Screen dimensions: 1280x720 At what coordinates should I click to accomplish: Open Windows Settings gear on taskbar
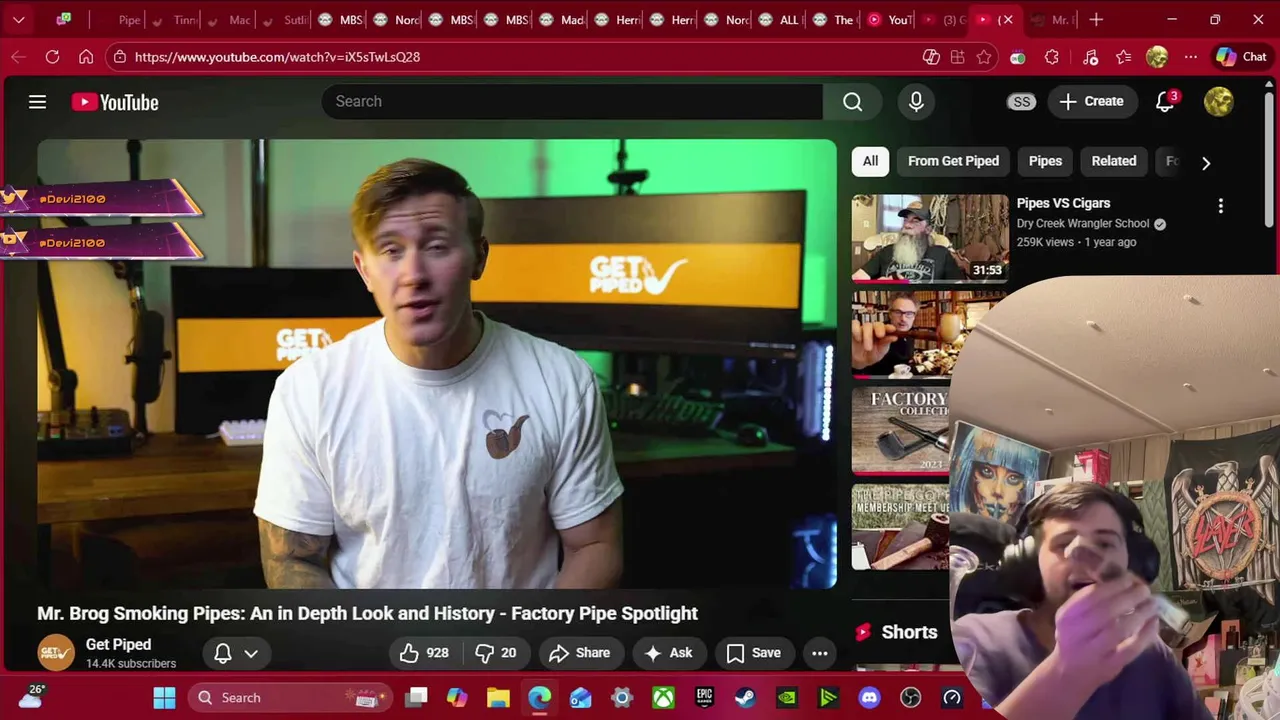622,697
